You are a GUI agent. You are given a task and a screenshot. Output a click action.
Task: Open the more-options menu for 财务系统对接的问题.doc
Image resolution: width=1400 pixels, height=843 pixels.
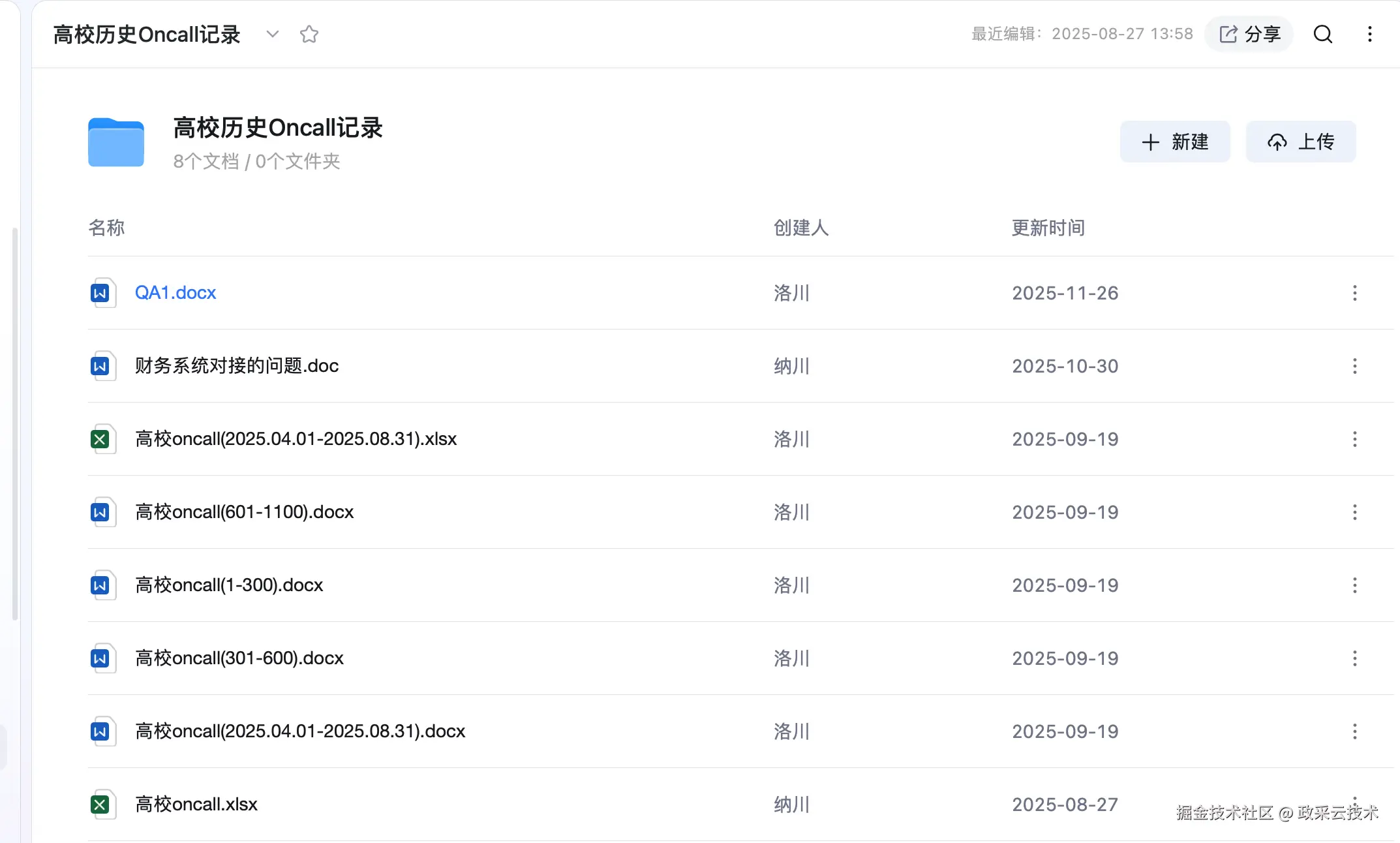coord(1355,366)
